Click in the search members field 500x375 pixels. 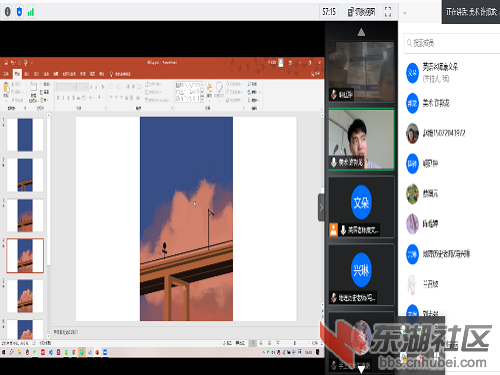coord(452,43)
